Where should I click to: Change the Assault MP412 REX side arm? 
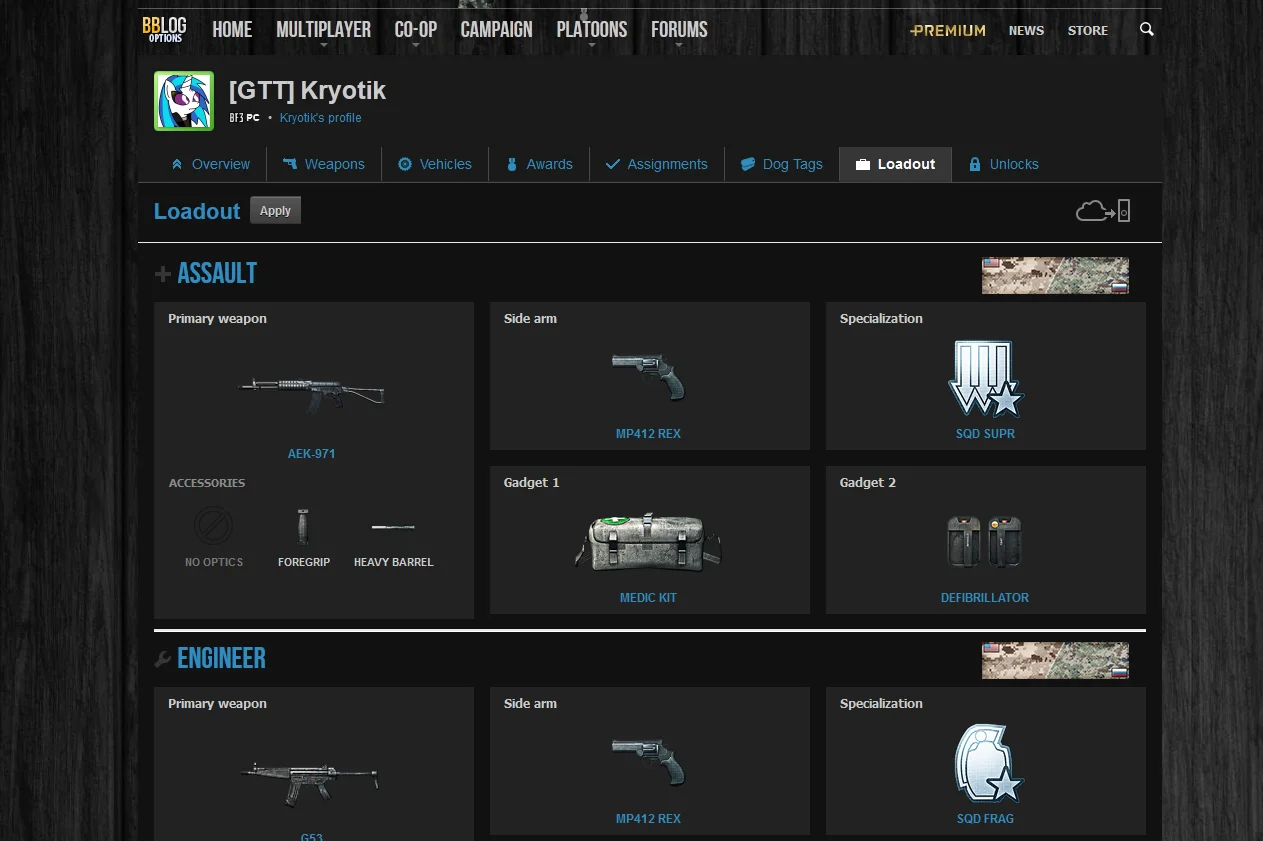pyautogui.click(x=649, y=376)
